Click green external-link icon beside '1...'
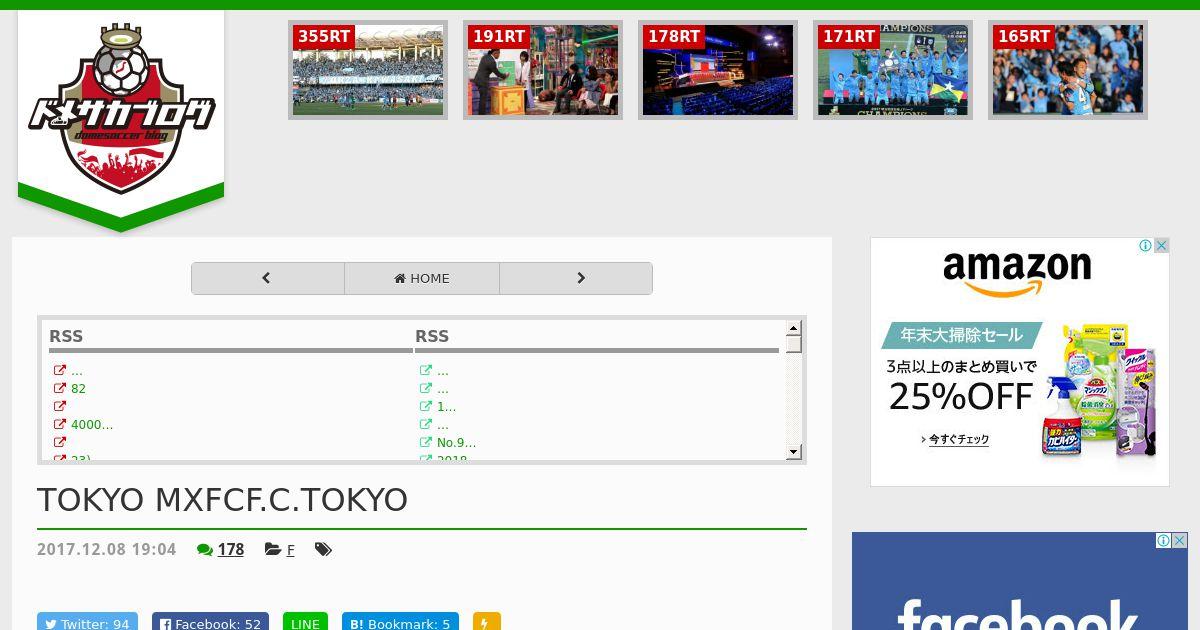1200x630 pixels. tap(426, 406)
